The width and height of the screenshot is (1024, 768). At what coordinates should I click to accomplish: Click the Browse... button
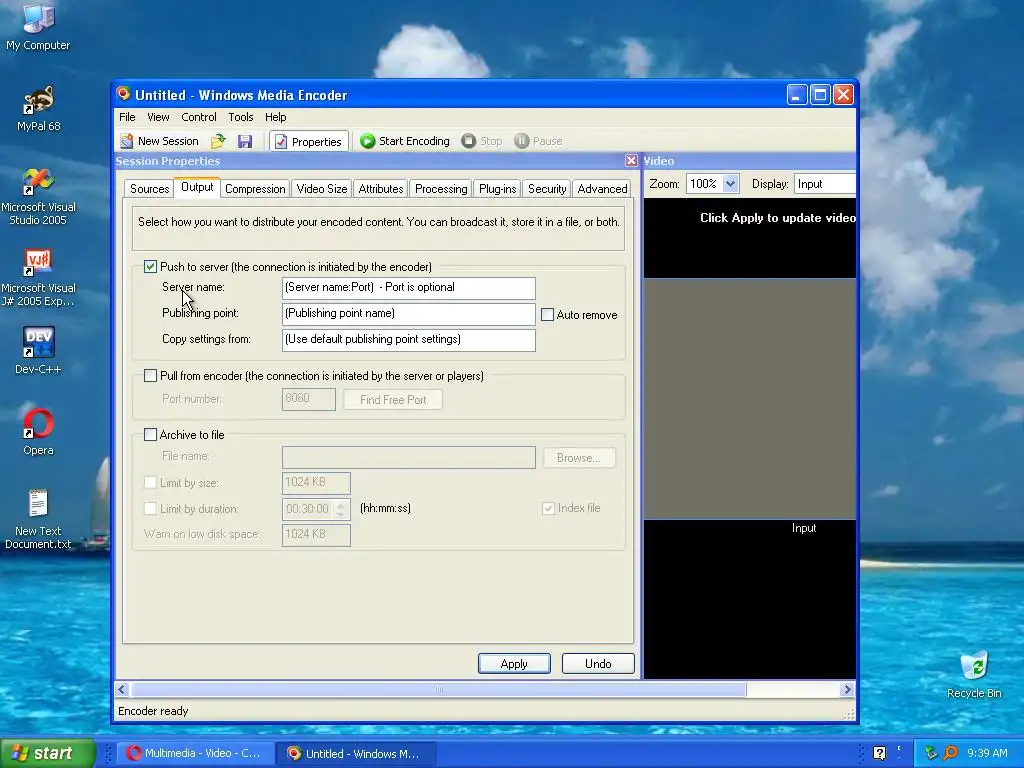tap(579, 458)
